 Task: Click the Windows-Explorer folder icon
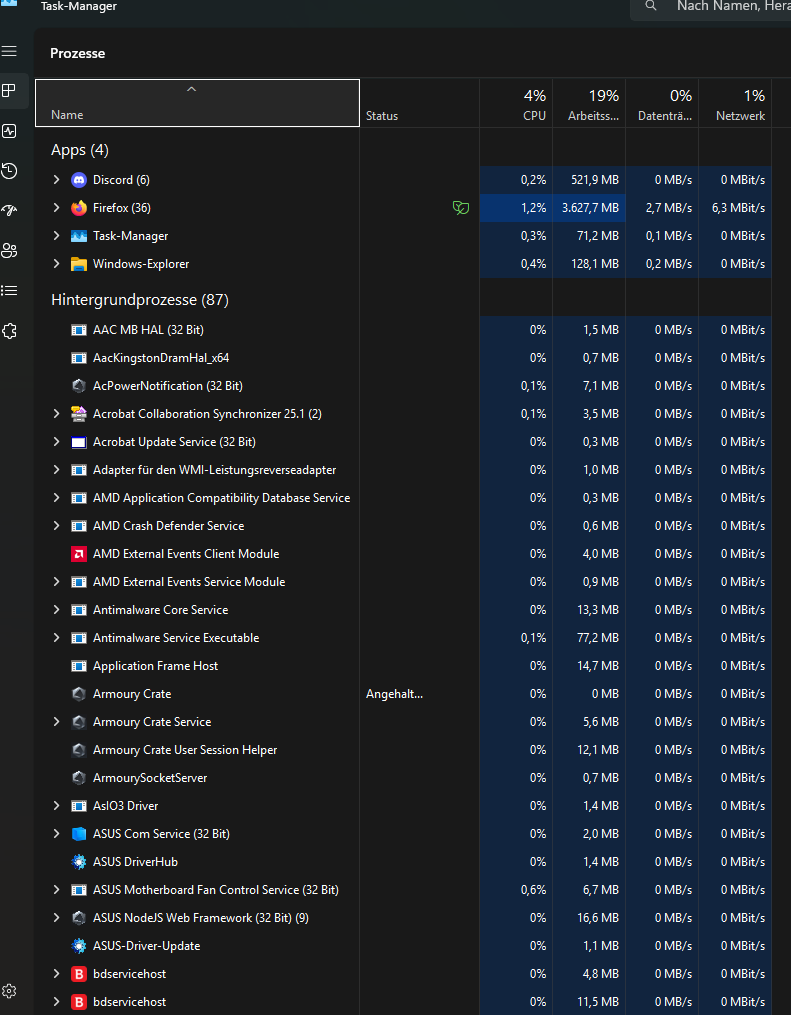(x=79, y=264)
